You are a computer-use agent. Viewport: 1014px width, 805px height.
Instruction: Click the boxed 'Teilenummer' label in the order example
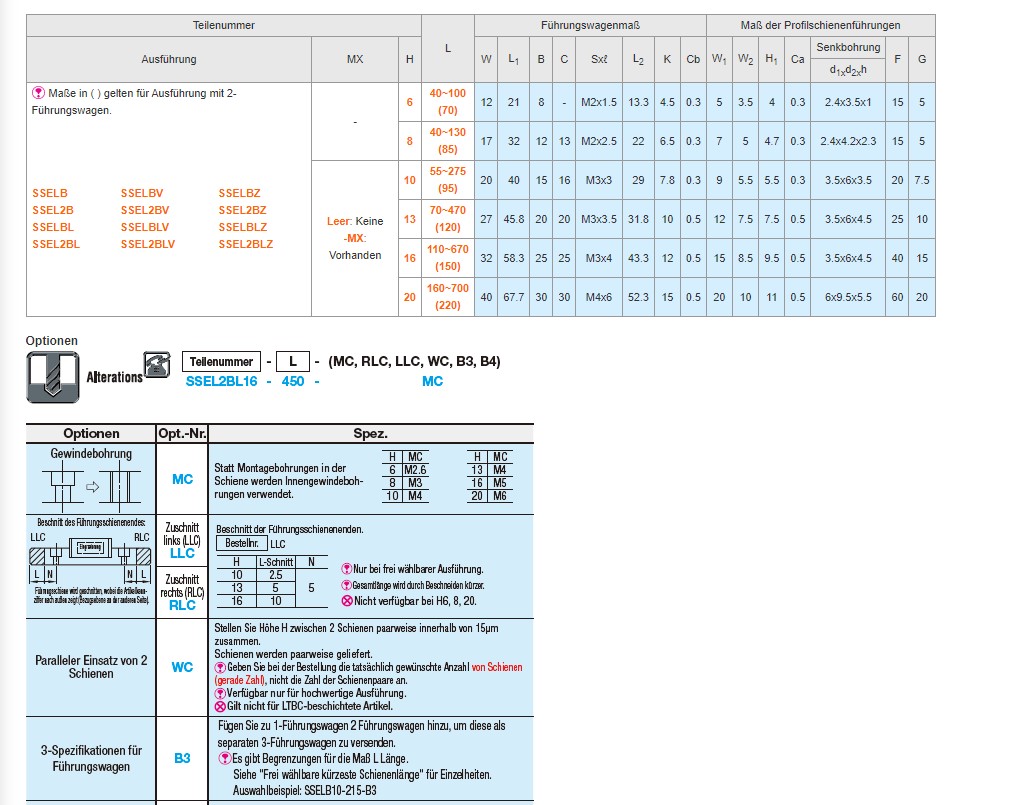pos(221,361)
